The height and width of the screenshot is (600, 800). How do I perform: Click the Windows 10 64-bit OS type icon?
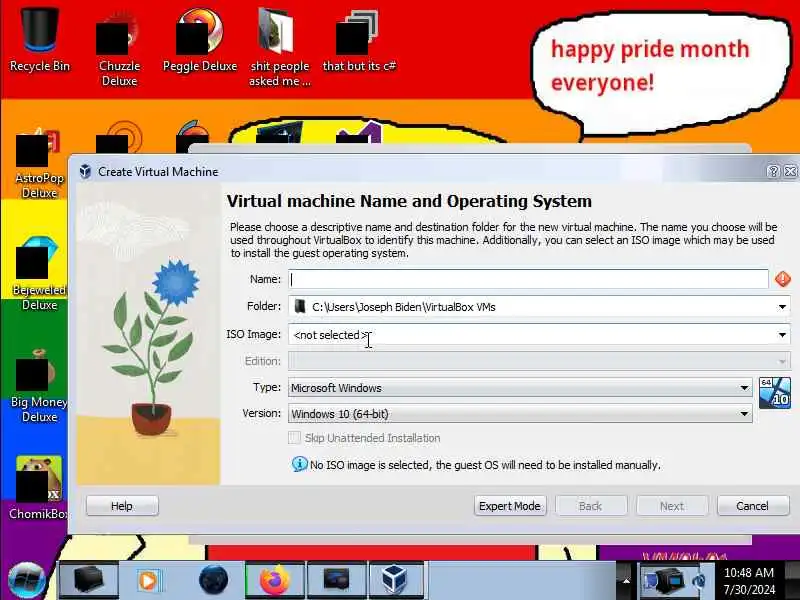pos(774,393)
